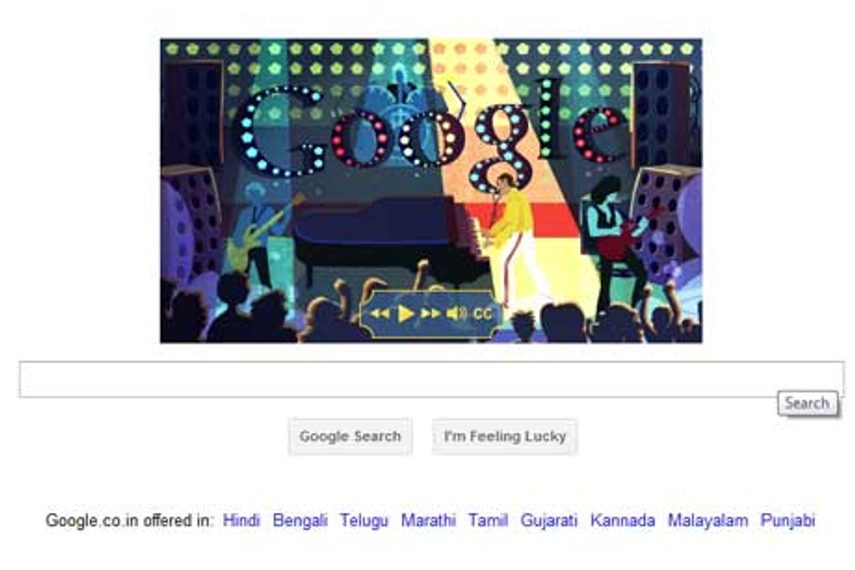Switch the language to Hindi
Viewport: 855px width, 570px height.
(x=242, y=520)
